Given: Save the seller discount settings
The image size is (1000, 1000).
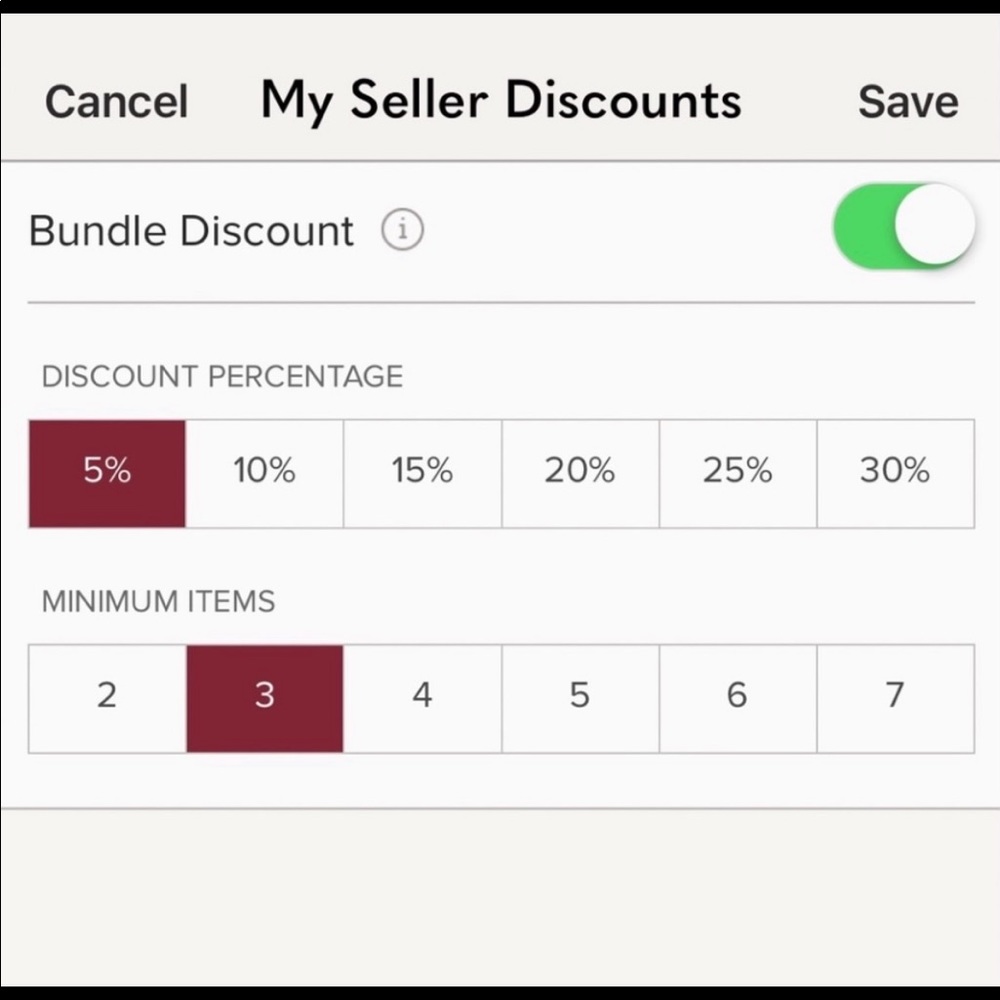Looking at the screenshot, I should 907,102.
